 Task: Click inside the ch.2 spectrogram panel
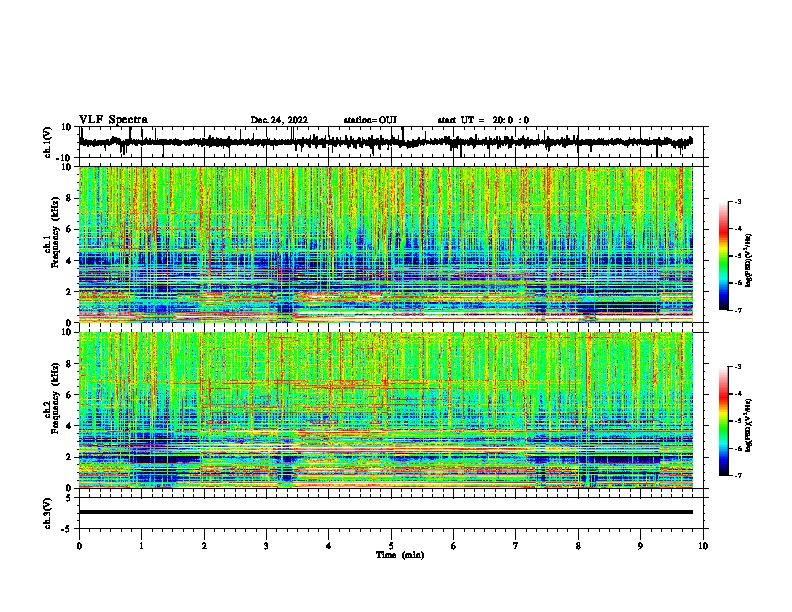click(385, 410)
